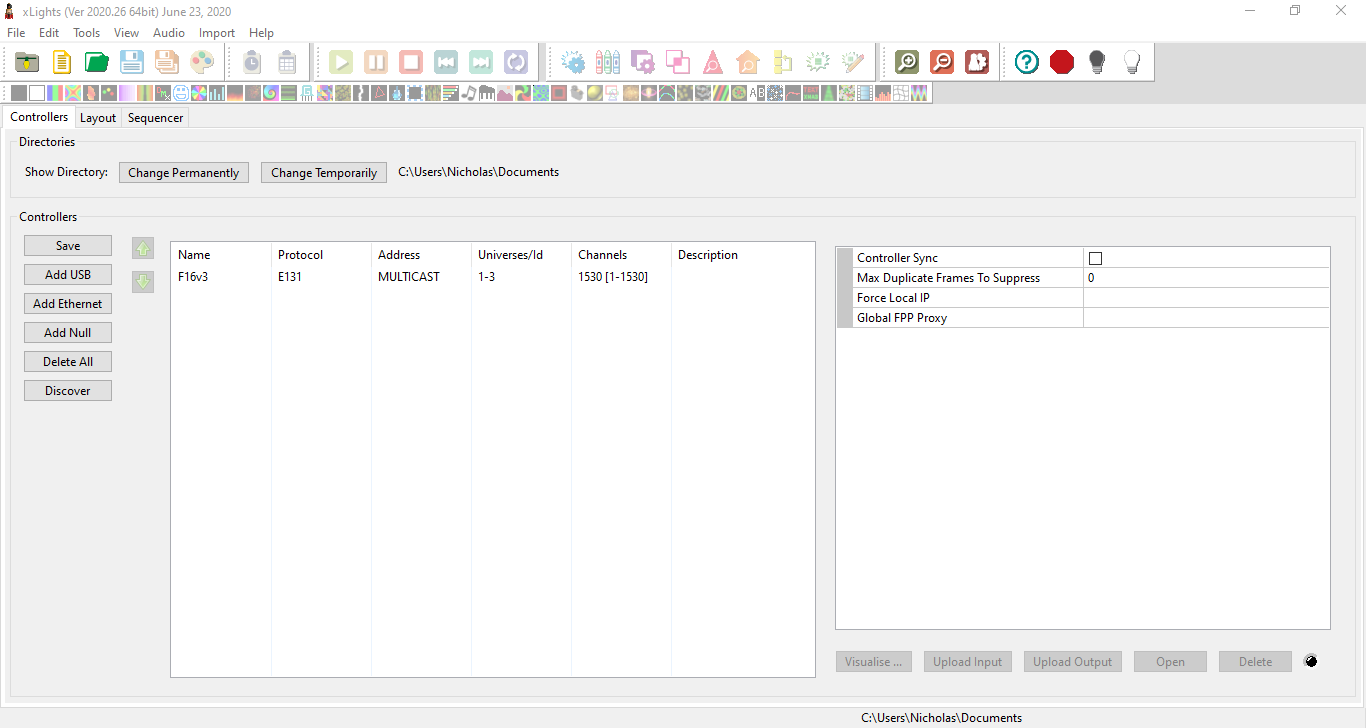Toggle the lit Output To Lights bulb

click(1132, 61)
